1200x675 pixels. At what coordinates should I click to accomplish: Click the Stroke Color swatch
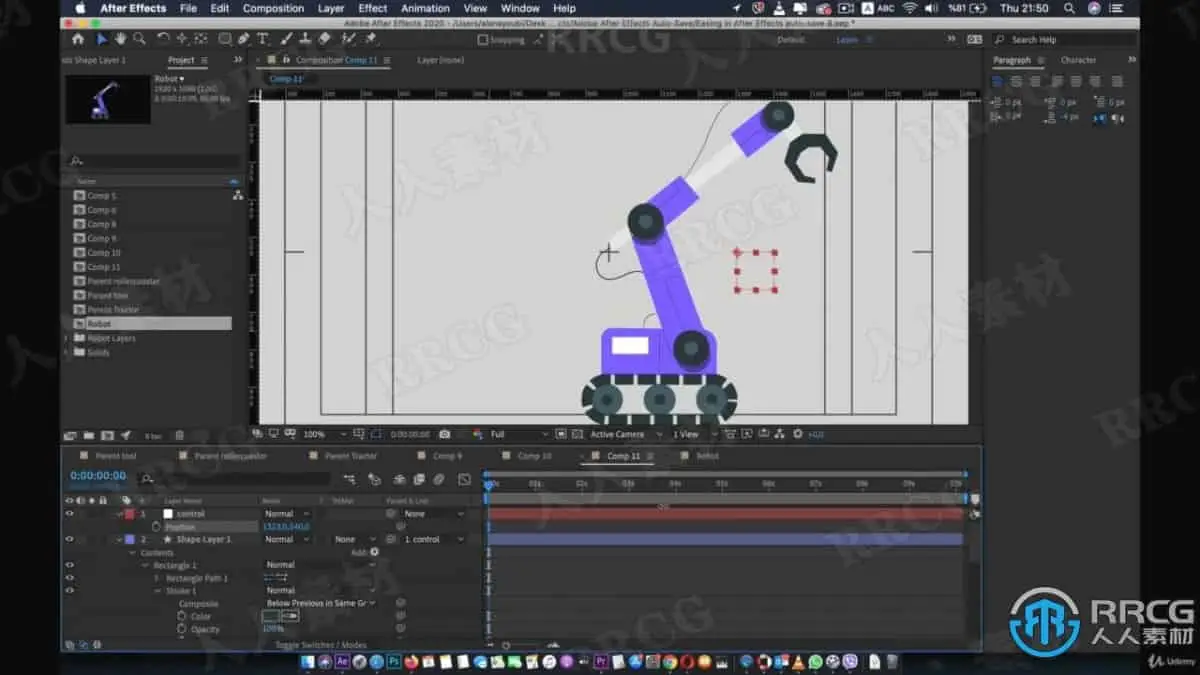tap(271, 616)
